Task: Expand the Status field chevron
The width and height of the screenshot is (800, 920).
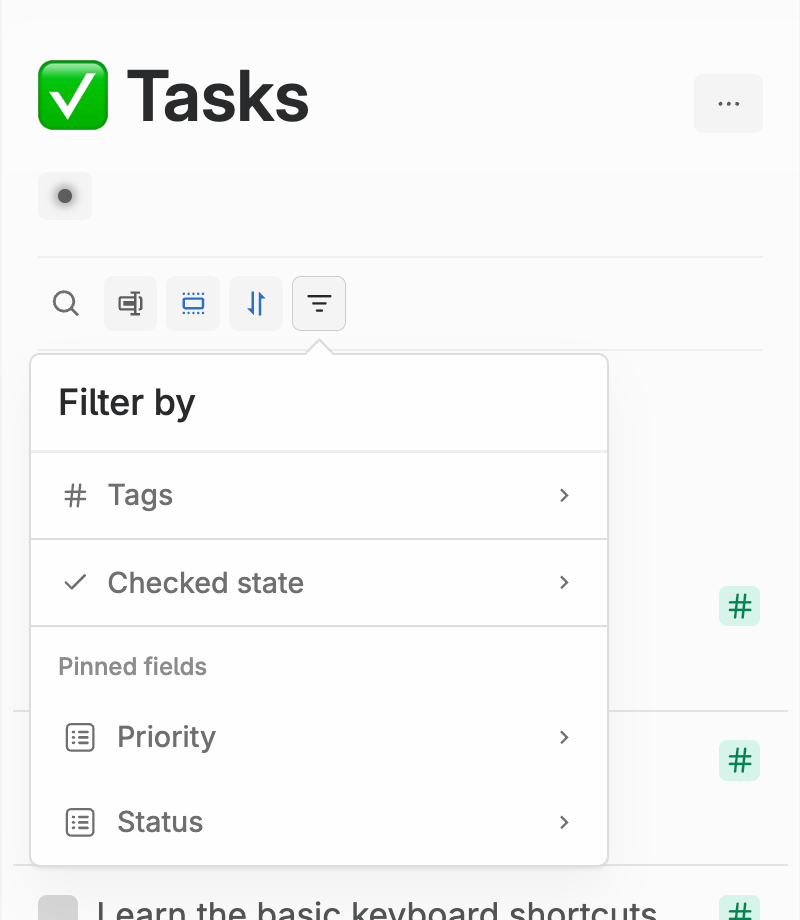Action: tap(564, 822)
